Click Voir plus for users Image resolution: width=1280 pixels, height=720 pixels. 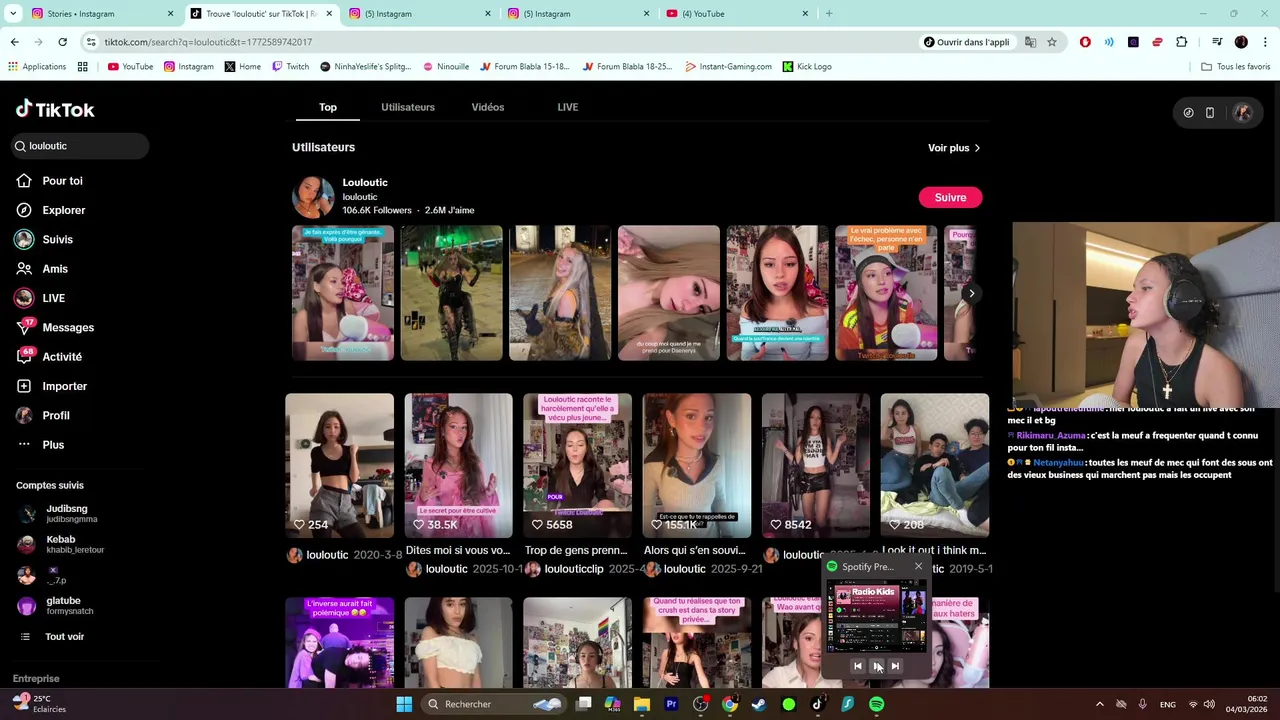coord(954,148)
